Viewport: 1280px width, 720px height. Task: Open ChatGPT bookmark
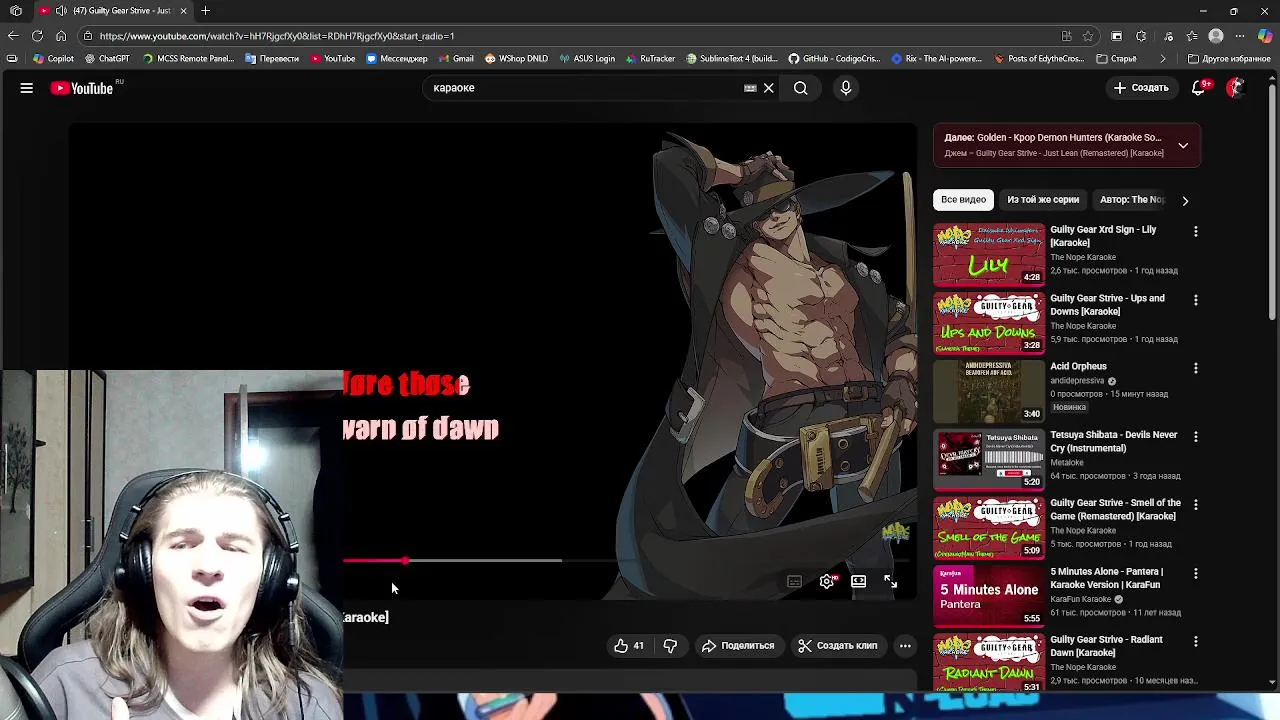click(x=107, y=59)
